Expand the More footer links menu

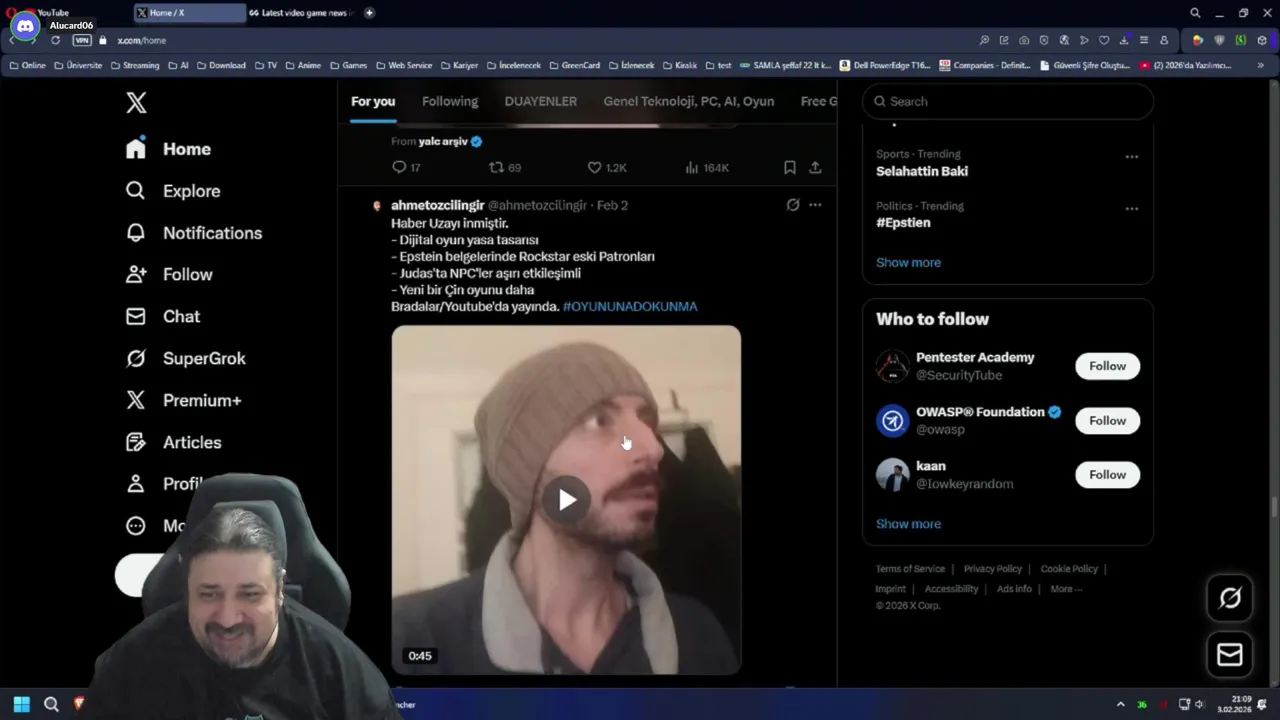1066,589
